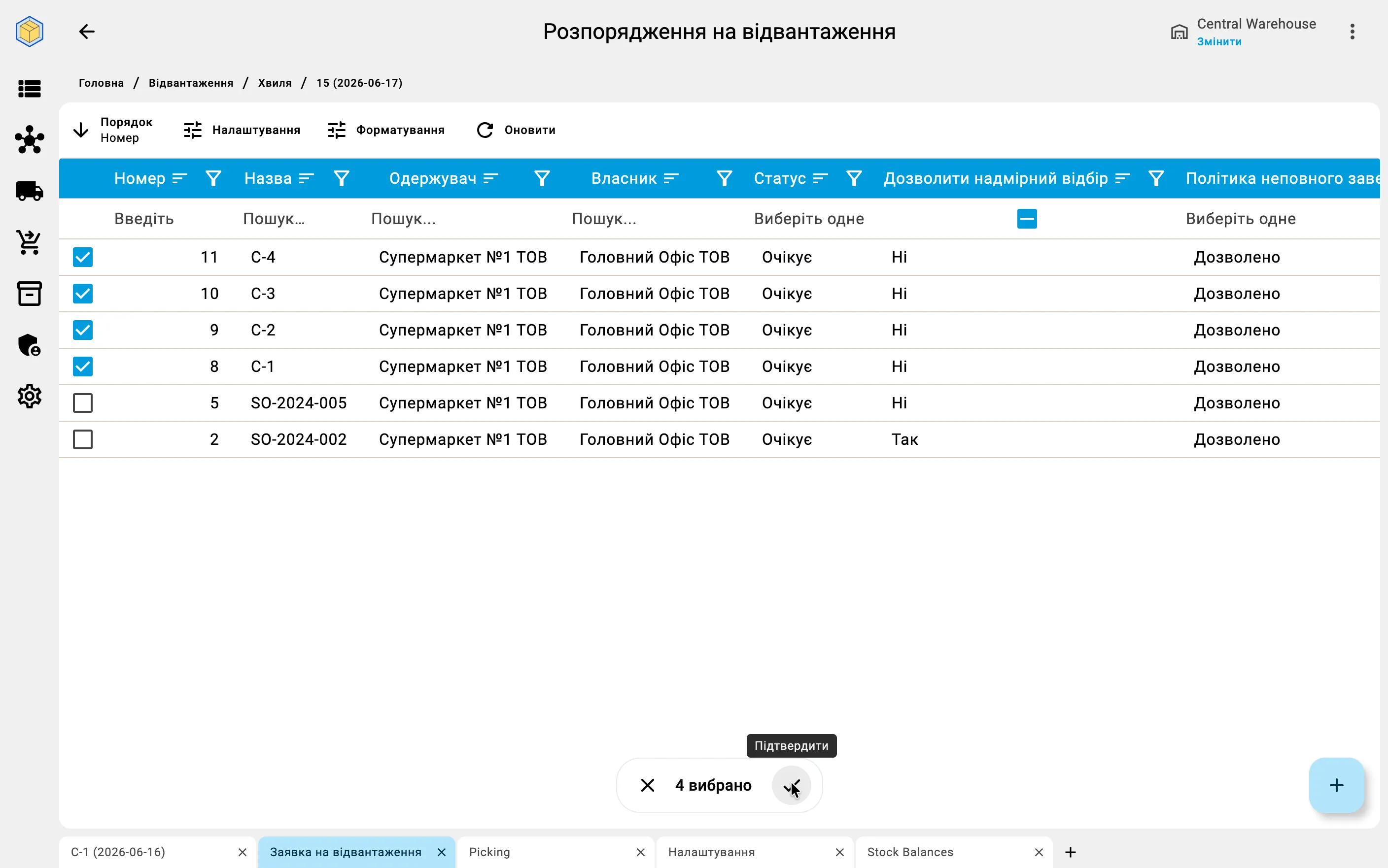Screen dimensions: 1388x868
Task: Toggle the oversized picking filter checkbox
Action: [1027, 219]
